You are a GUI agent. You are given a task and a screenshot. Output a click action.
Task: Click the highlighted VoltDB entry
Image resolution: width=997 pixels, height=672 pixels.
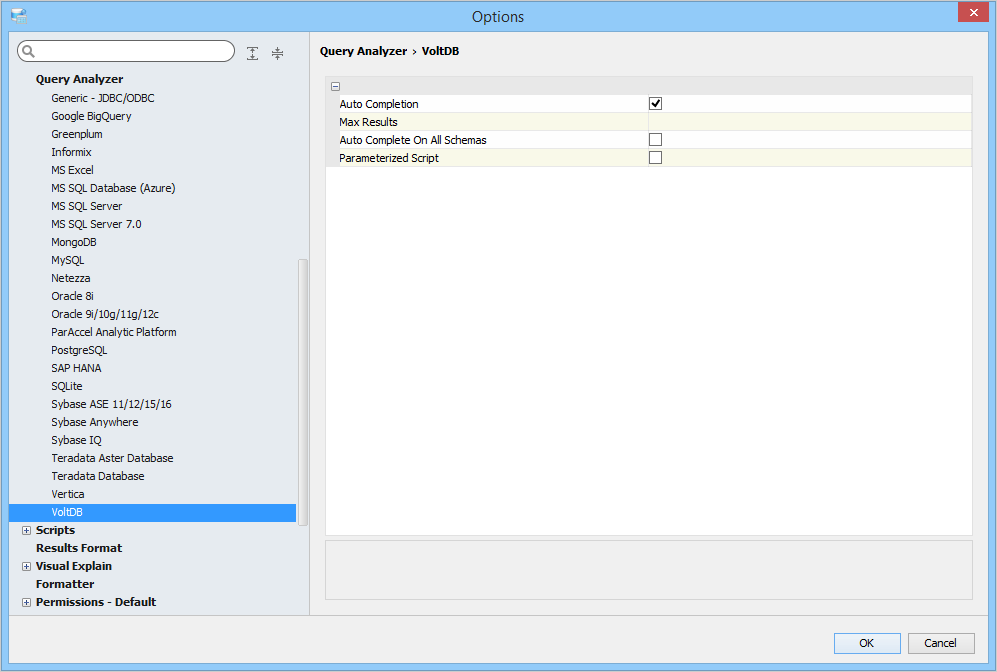pyautogui.click(x=153, y=512)
